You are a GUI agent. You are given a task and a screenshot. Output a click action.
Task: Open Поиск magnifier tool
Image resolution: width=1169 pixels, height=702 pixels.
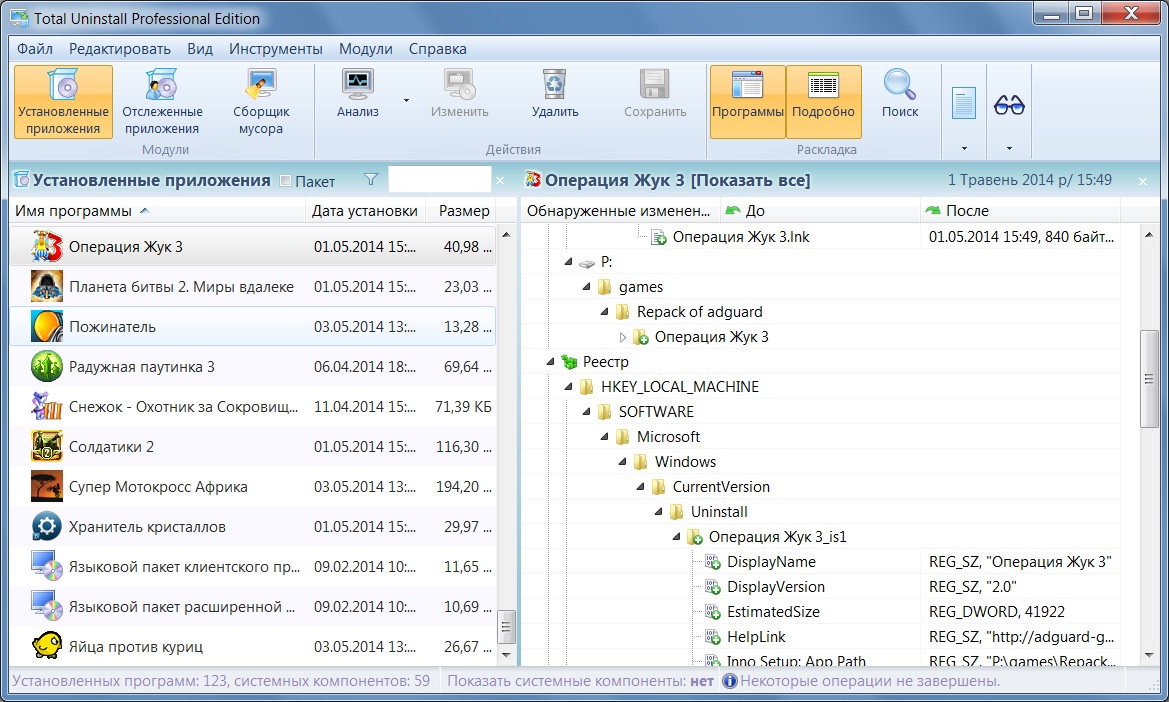pos(900,94)
